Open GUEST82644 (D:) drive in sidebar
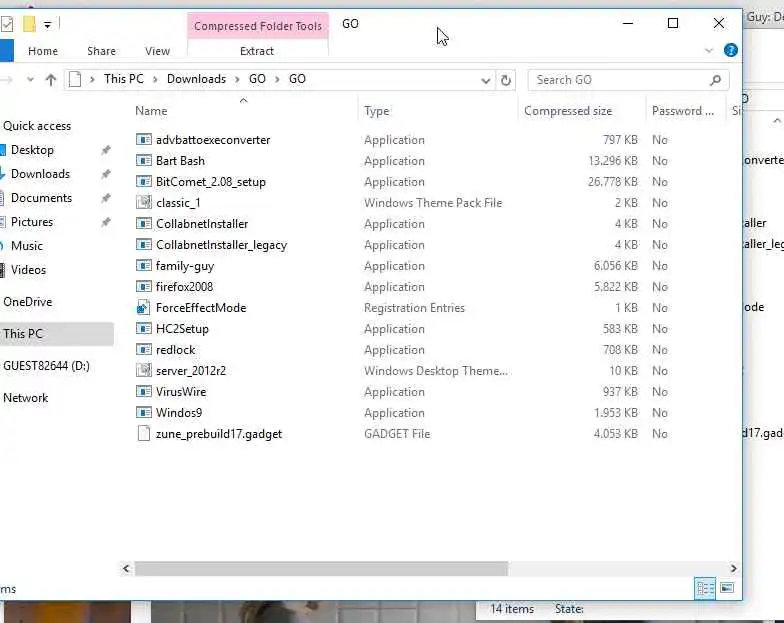 tap(46, 366)
